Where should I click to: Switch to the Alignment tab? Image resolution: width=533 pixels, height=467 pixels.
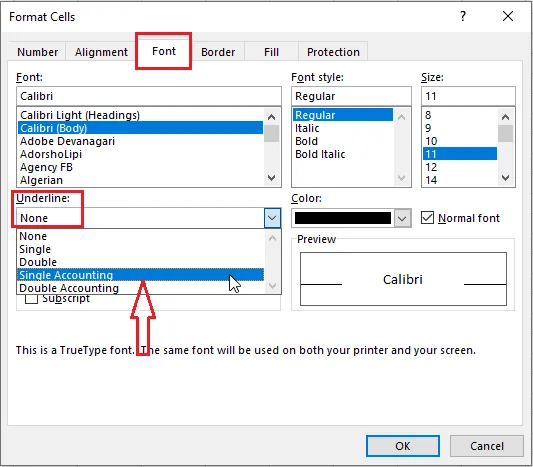tap(101, 52)
